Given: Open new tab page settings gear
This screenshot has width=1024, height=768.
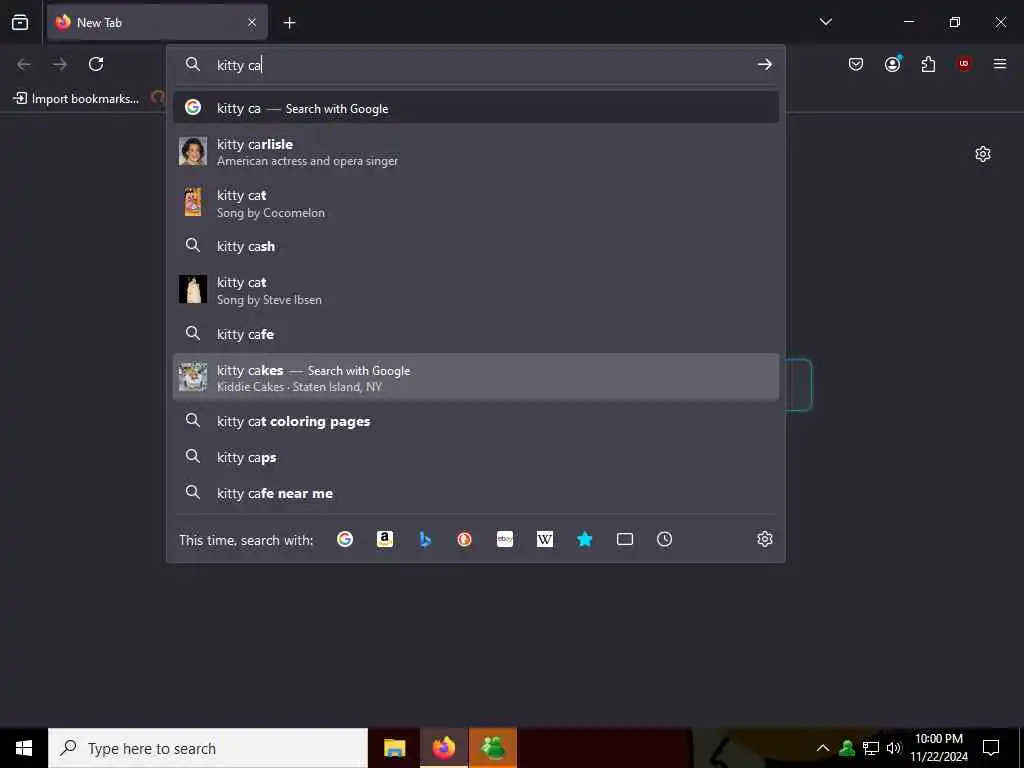Looking at the screenshot, I should (x=983, y=154).
